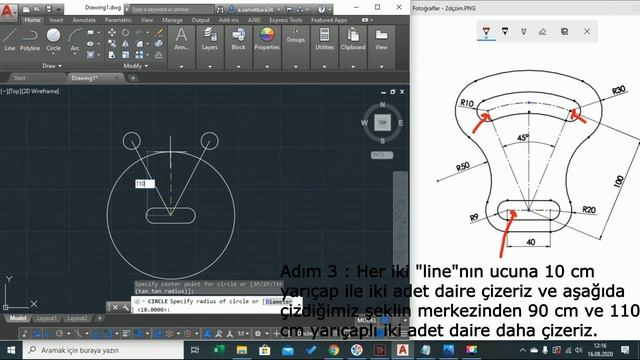
Task: Select the Circle tool in ribbon
Action: point(53,40)
